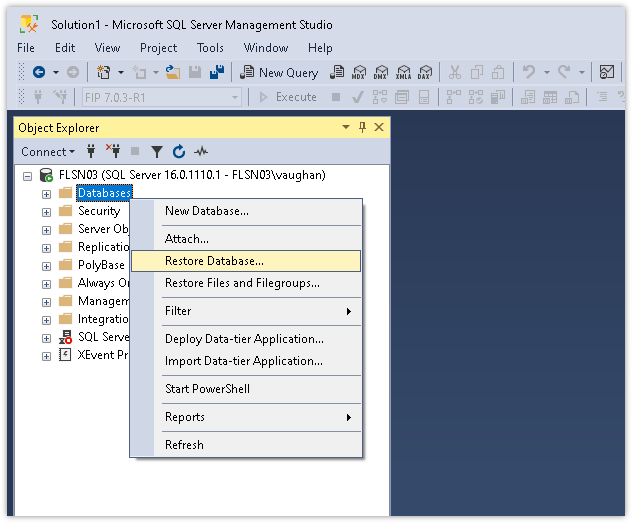The width and height of the screenshot is (632, 523).
Task: Open a DAX query editor
Action: [x=424, y=73]
